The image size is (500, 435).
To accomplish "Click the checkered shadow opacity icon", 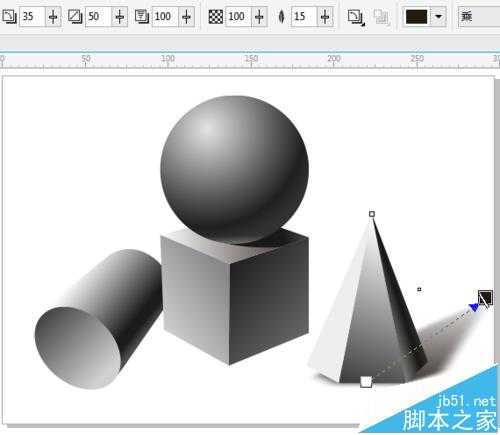I will [x=215, y=16].
